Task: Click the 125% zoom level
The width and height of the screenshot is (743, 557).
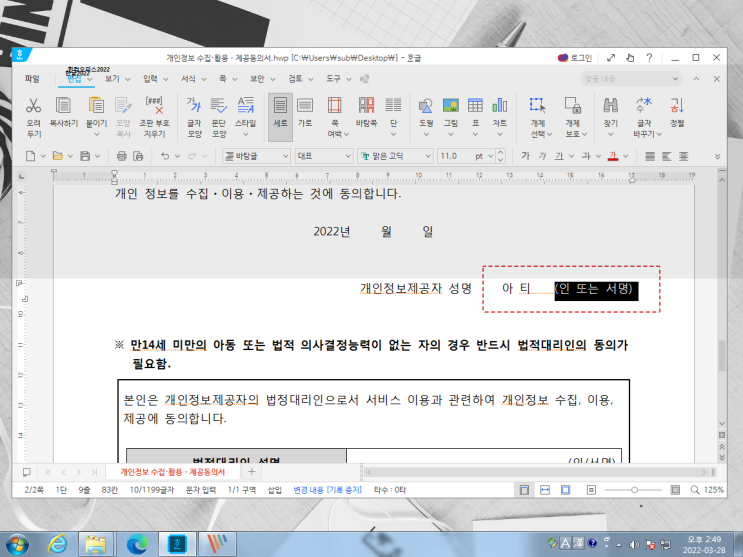Action: pos(714,490)
